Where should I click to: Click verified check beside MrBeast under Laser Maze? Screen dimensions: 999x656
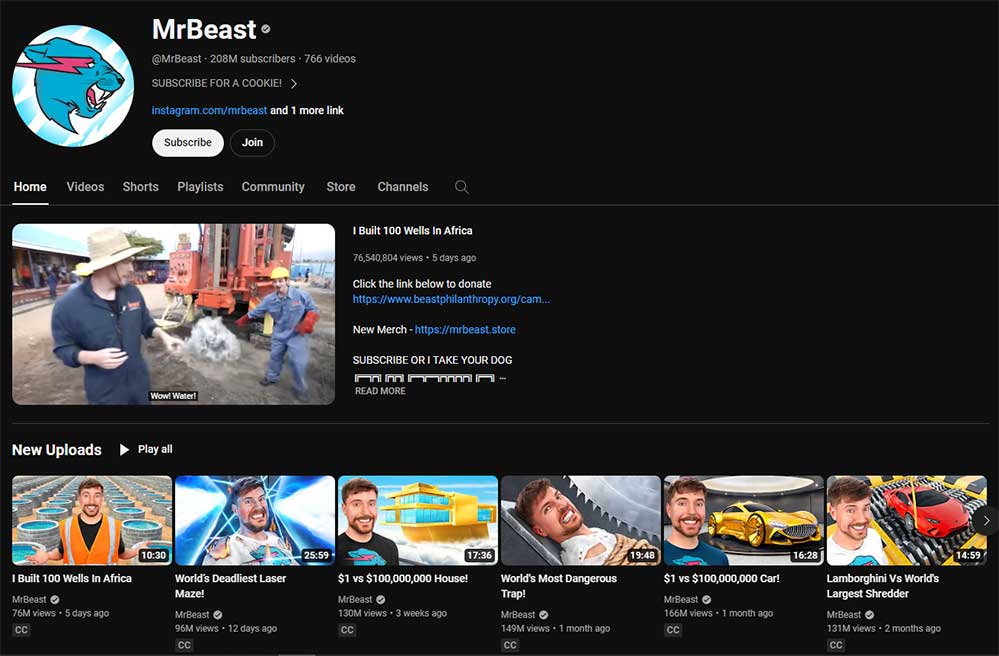(x=218, y=615)
